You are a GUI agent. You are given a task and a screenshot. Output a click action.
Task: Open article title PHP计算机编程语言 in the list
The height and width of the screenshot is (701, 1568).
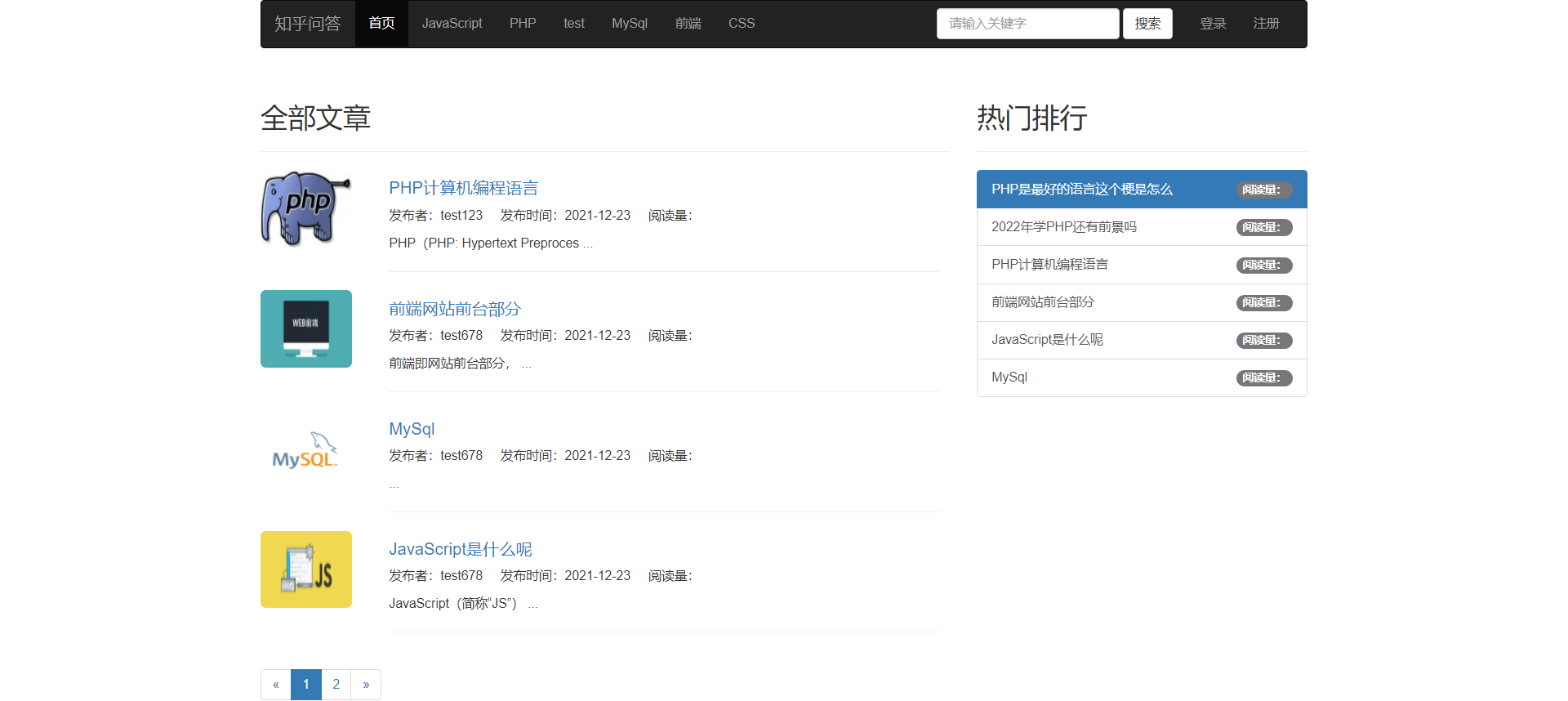463,188
